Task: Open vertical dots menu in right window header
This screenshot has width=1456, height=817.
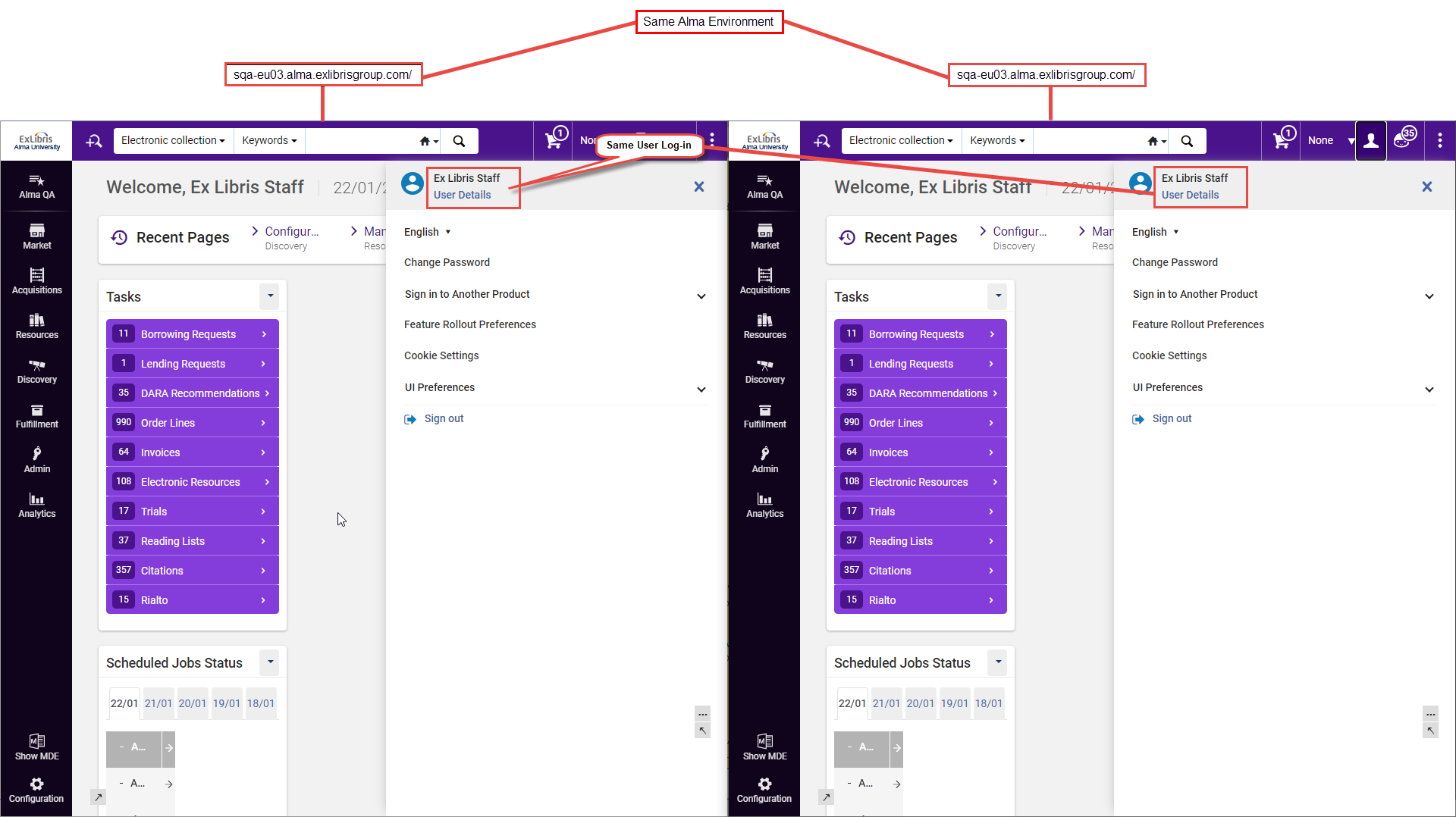Action: [1439, 141]
